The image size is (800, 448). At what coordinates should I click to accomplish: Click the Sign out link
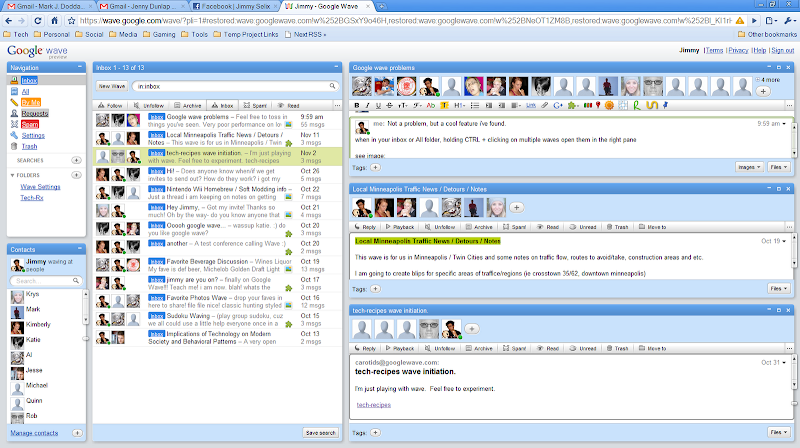782,50
